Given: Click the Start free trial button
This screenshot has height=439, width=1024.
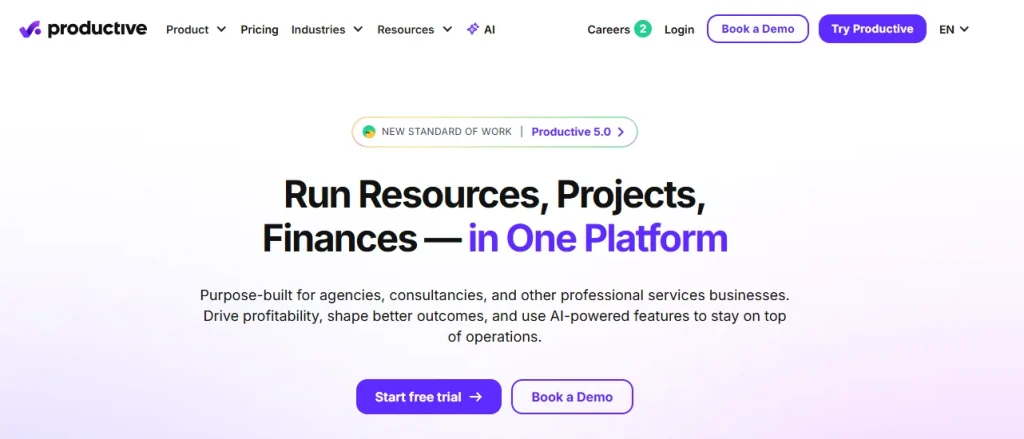Looking at the screenshot, I should click(x=428, y=397).
